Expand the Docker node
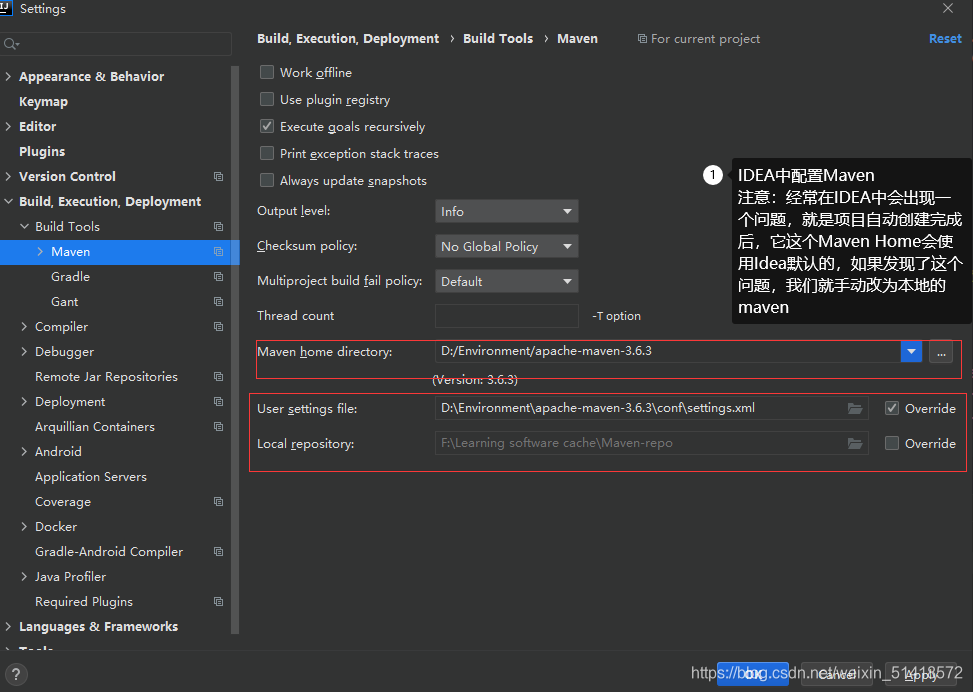The width and height of the screenshot is (973, 692). [24, 526]
